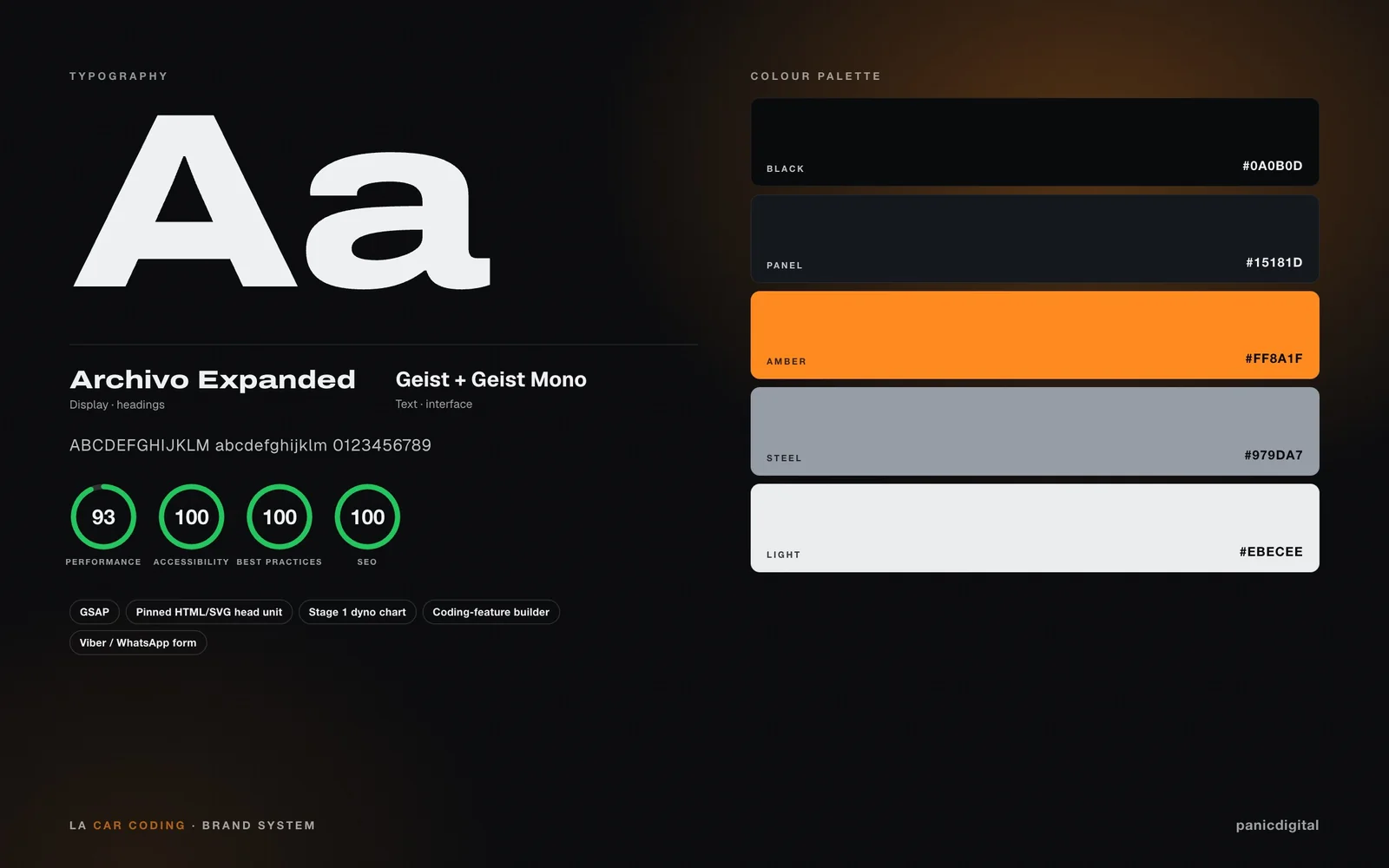This screenshot has width=1389, height=868.
Task: Click the Performance score 93 gauge
Action: click(103, 516)
